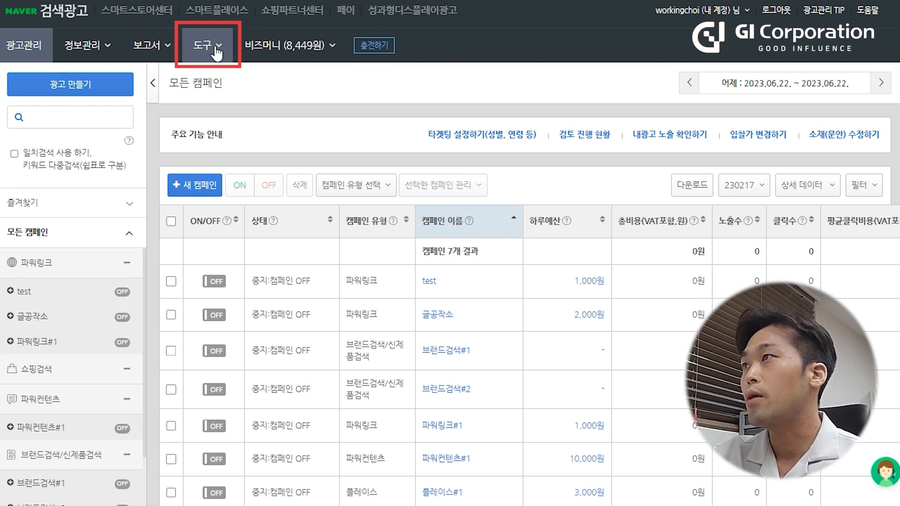900x506 pixels.
Task: Check the 브랜드검색#2 row checkbox
Action: (x=171, y=390)
